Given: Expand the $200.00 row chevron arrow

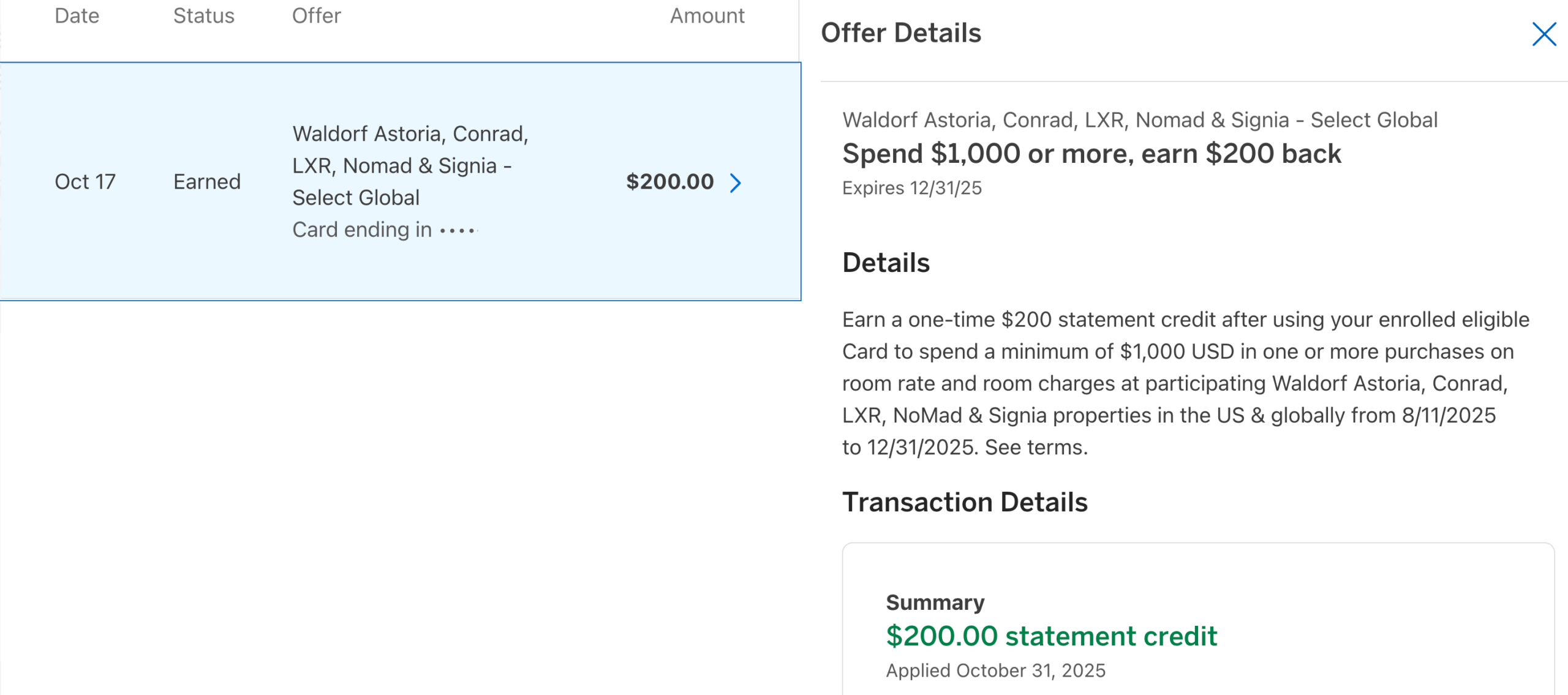Looking at the screenshot, I should pos(735,182).
